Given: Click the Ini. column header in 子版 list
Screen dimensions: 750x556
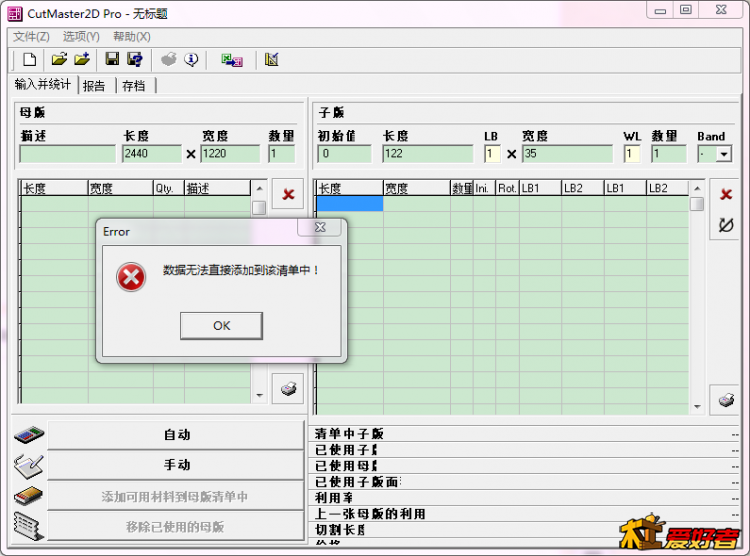Looking at the screenshot, I should (485, 188).
